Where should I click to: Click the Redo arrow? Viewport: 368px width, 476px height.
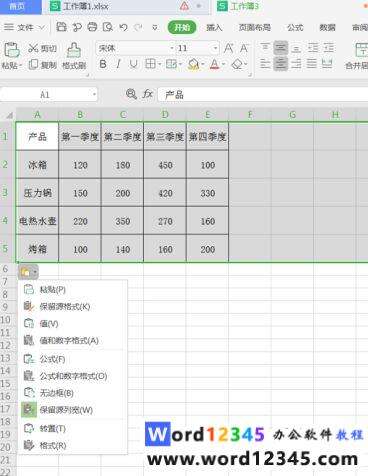click(x=138, y=27)
